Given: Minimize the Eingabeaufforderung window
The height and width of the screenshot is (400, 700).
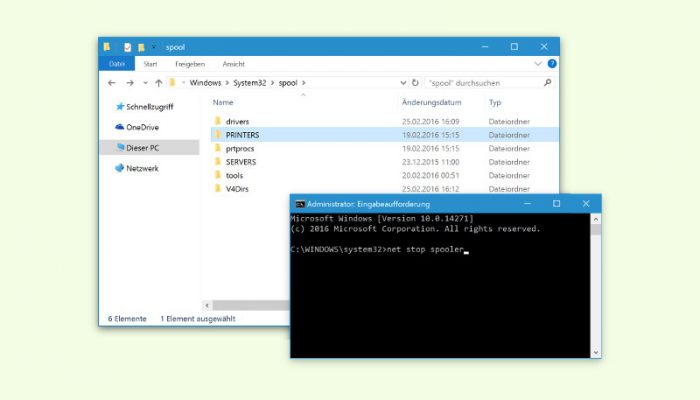Looking at the screenshot, I should pos(527,204).
